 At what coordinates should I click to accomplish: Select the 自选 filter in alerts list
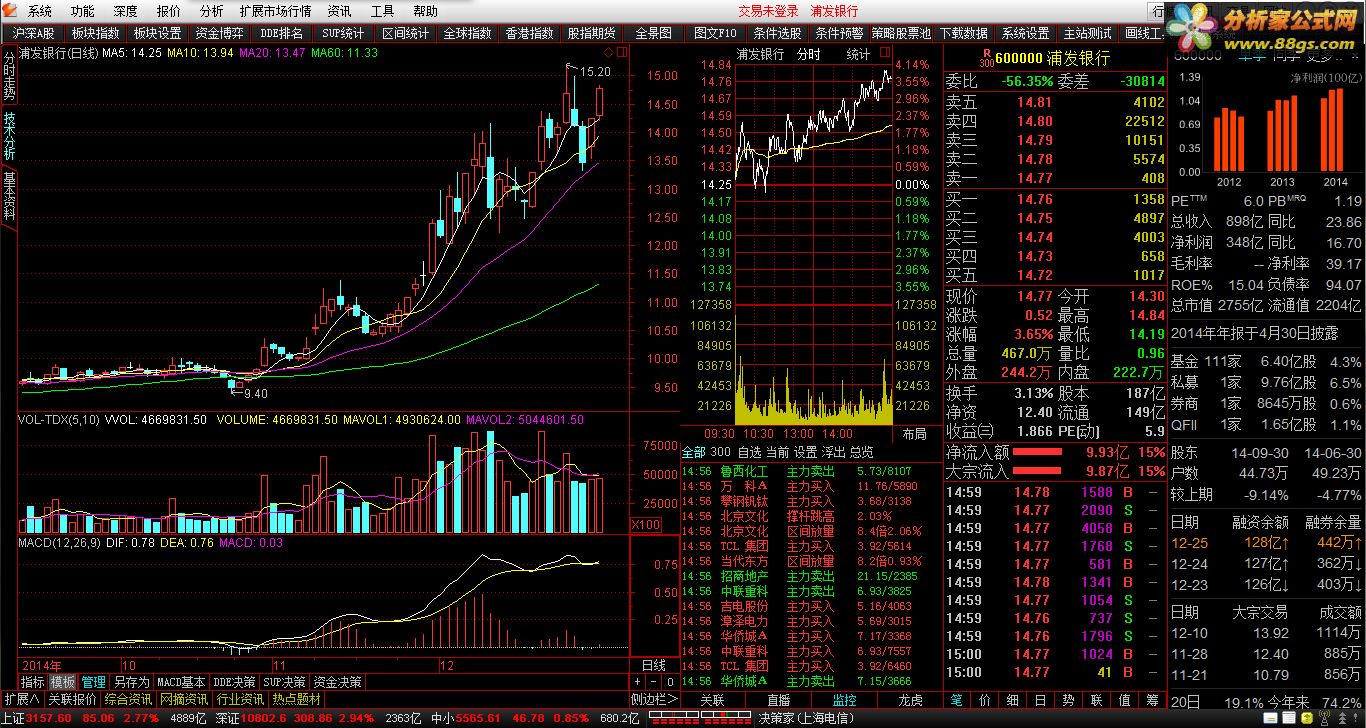[749, 452]
